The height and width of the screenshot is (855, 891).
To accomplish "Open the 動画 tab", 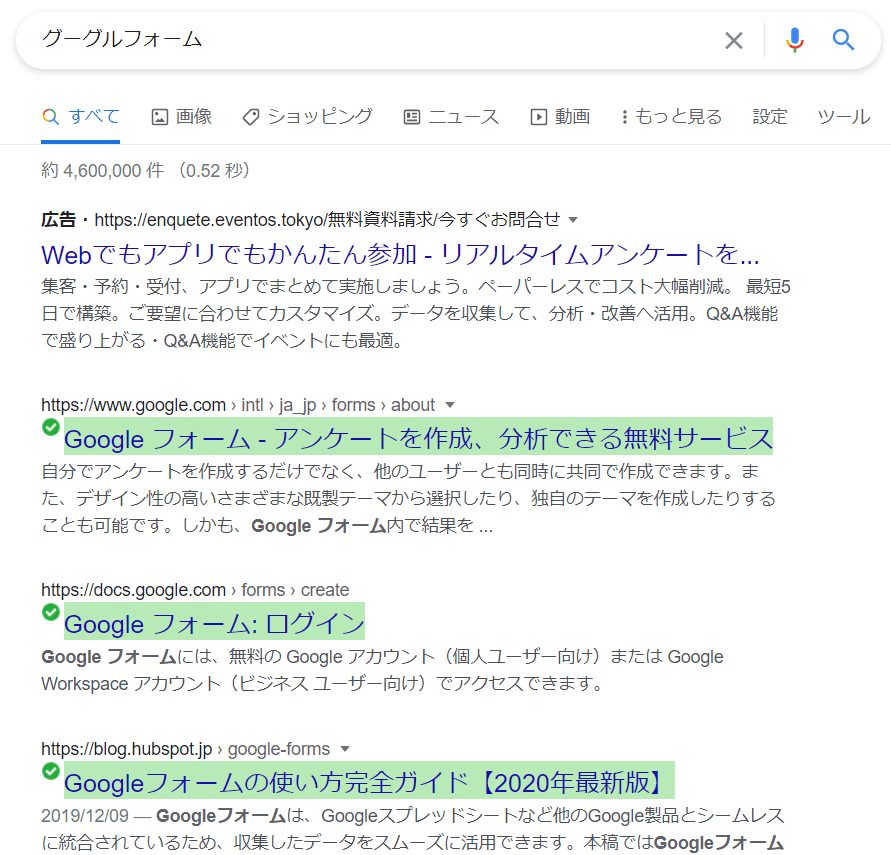I will coord(560,116).
